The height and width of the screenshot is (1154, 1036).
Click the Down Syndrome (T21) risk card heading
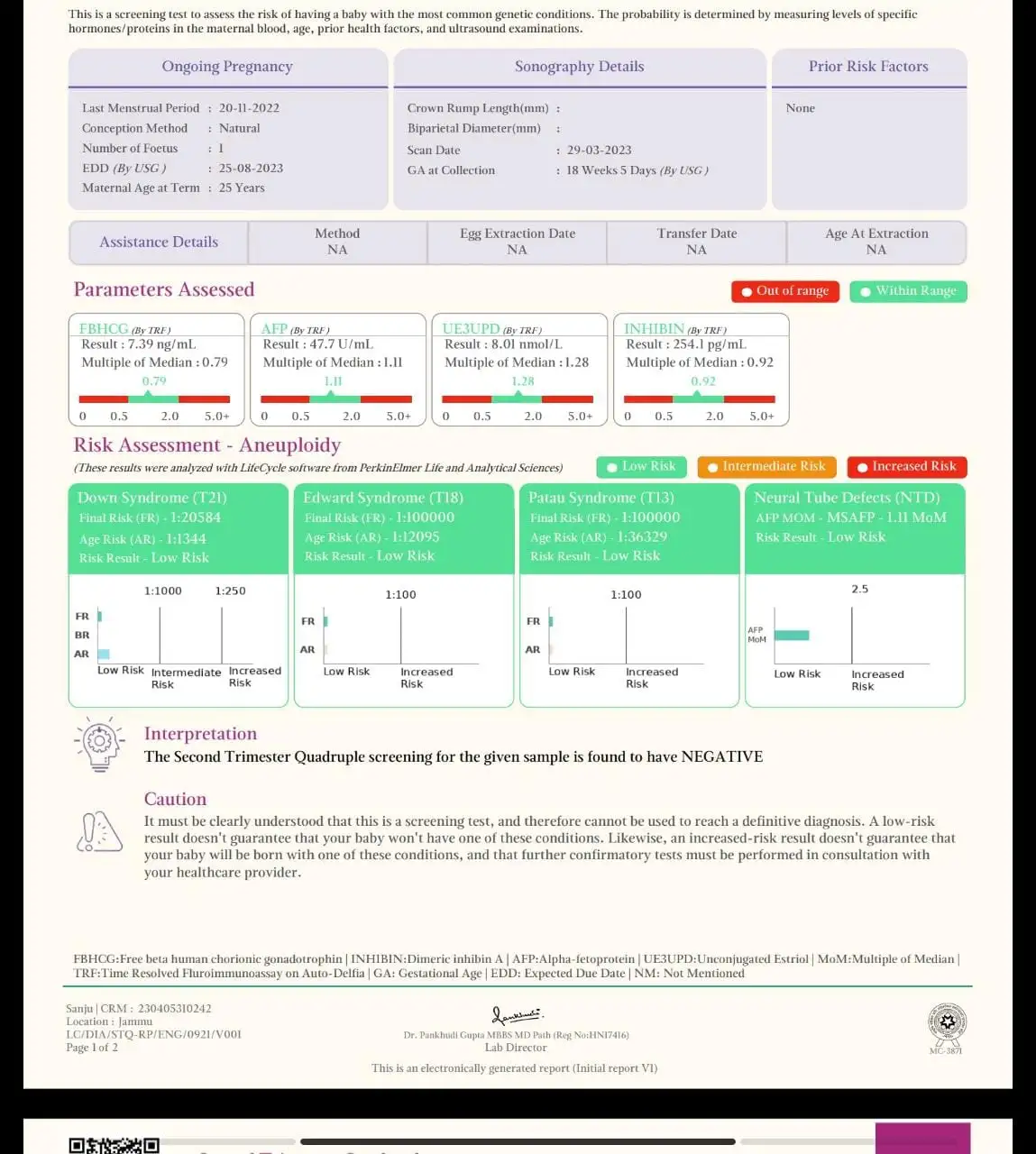pyautogui.click(x=152, y=498)
